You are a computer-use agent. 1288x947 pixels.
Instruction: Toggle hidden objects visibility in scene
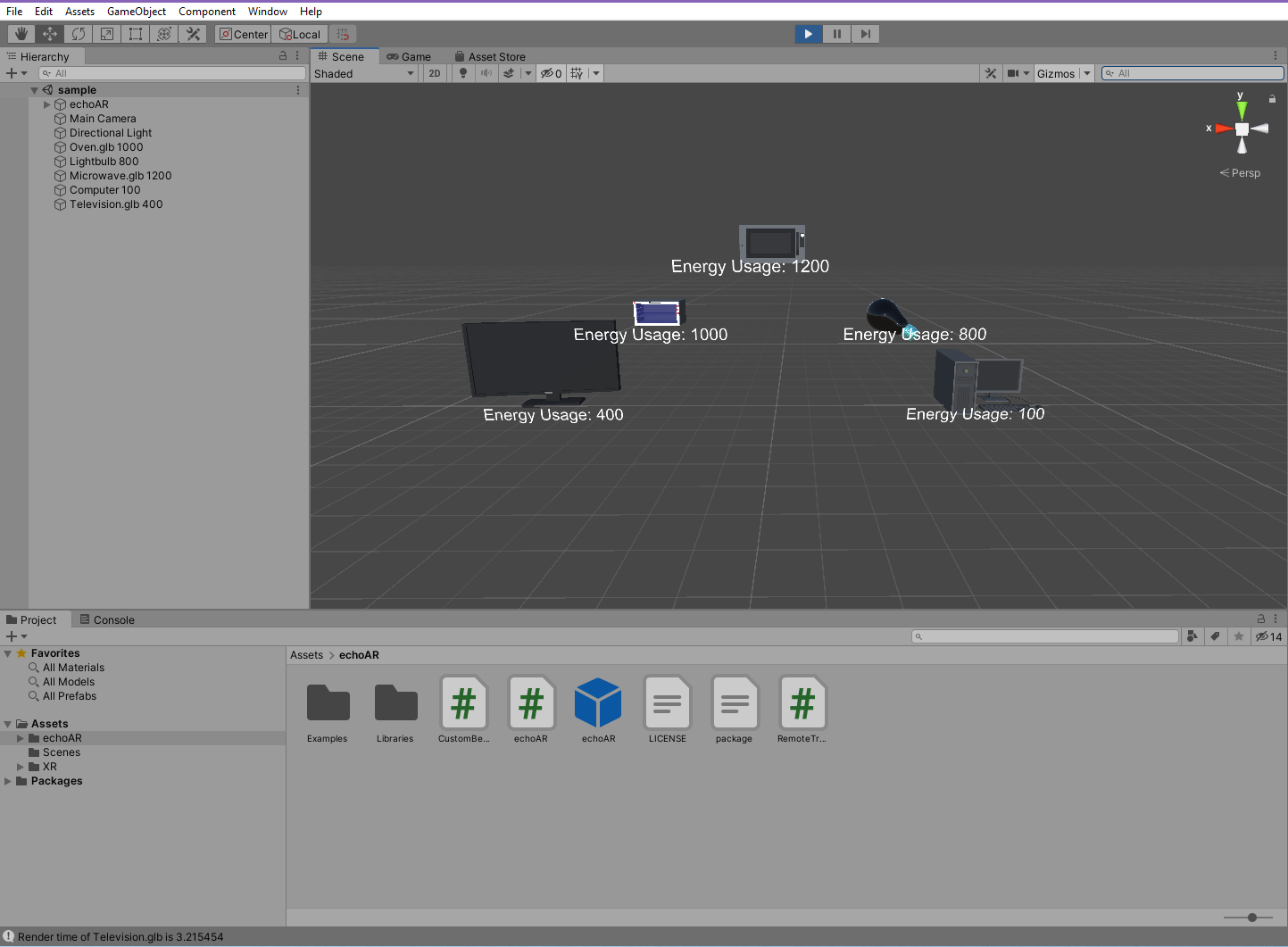point(551,73)
